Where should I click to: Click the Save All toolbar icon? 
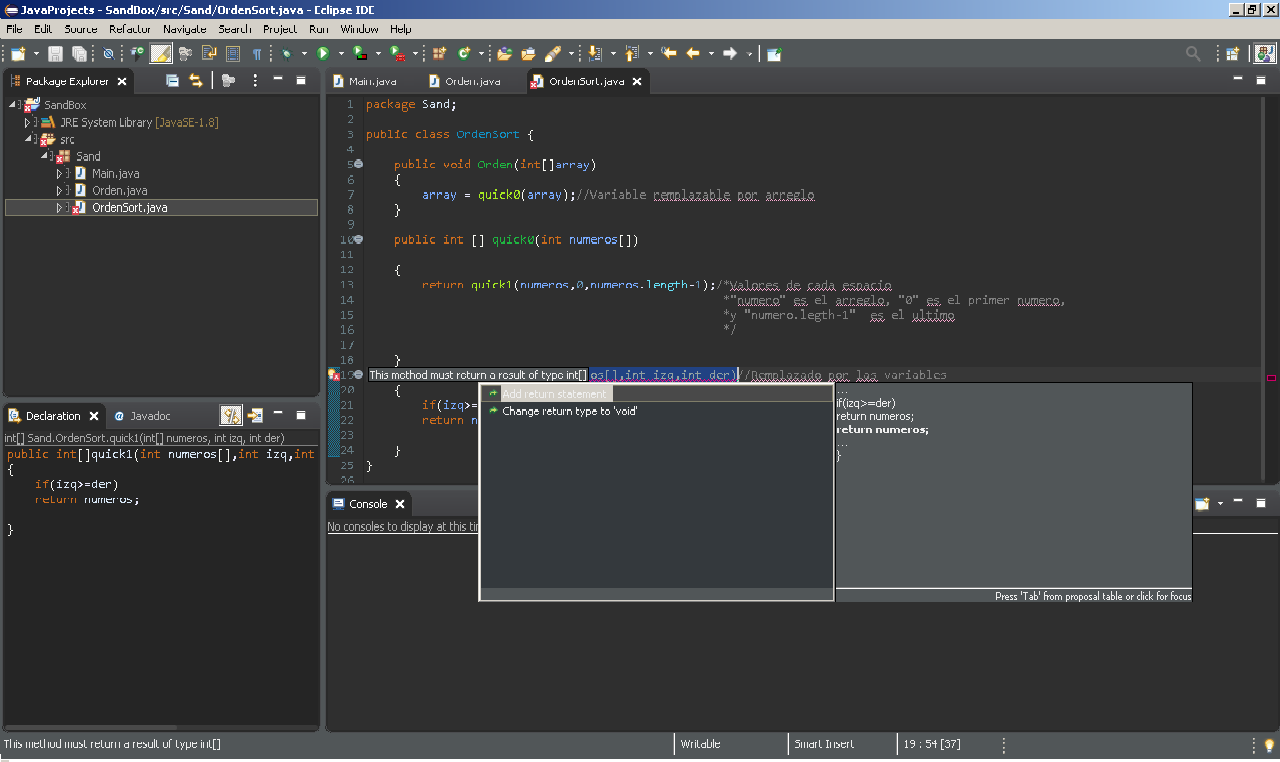click(x=78, y=53)
